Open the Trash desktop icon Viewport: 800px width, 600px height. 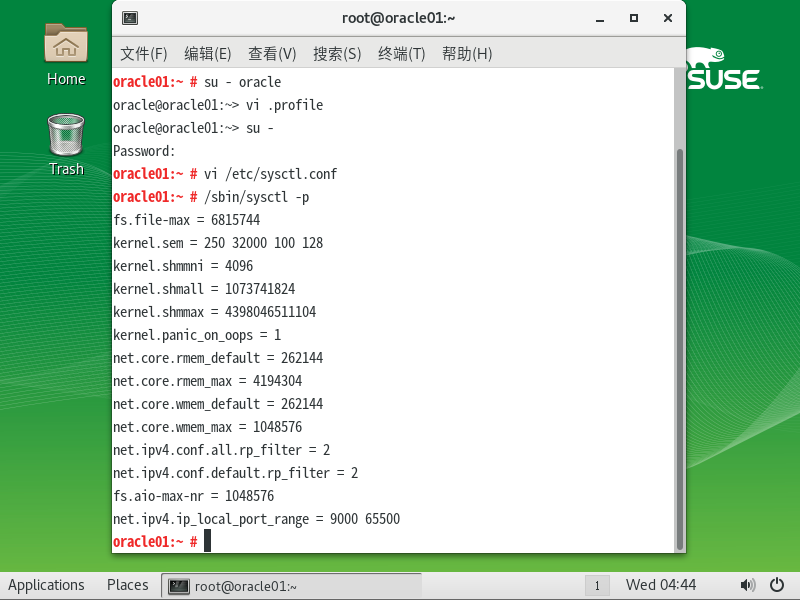pyautogui.click(x=66, y=145)
